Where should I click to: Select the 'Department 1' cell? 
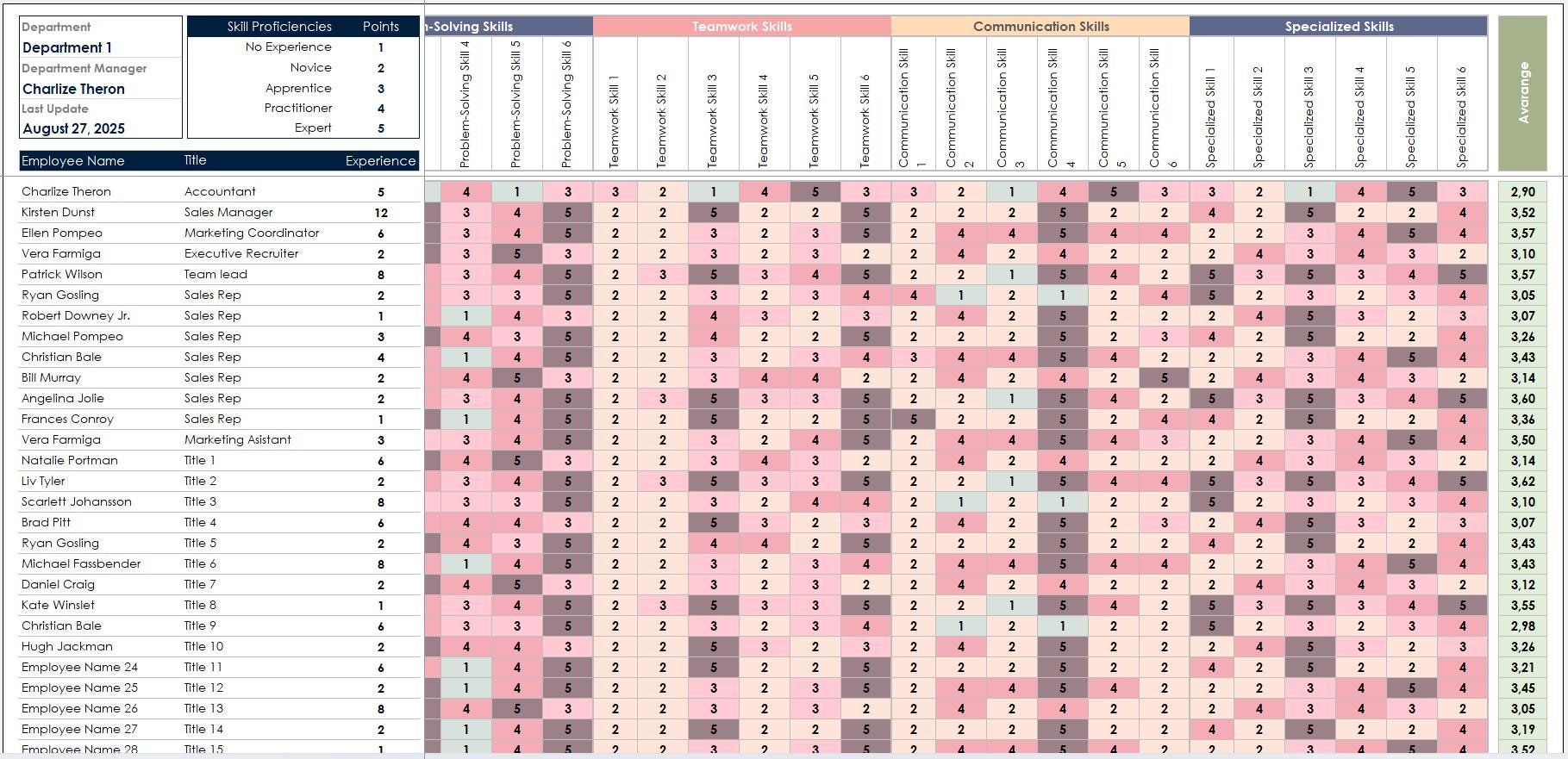point(67,47)
